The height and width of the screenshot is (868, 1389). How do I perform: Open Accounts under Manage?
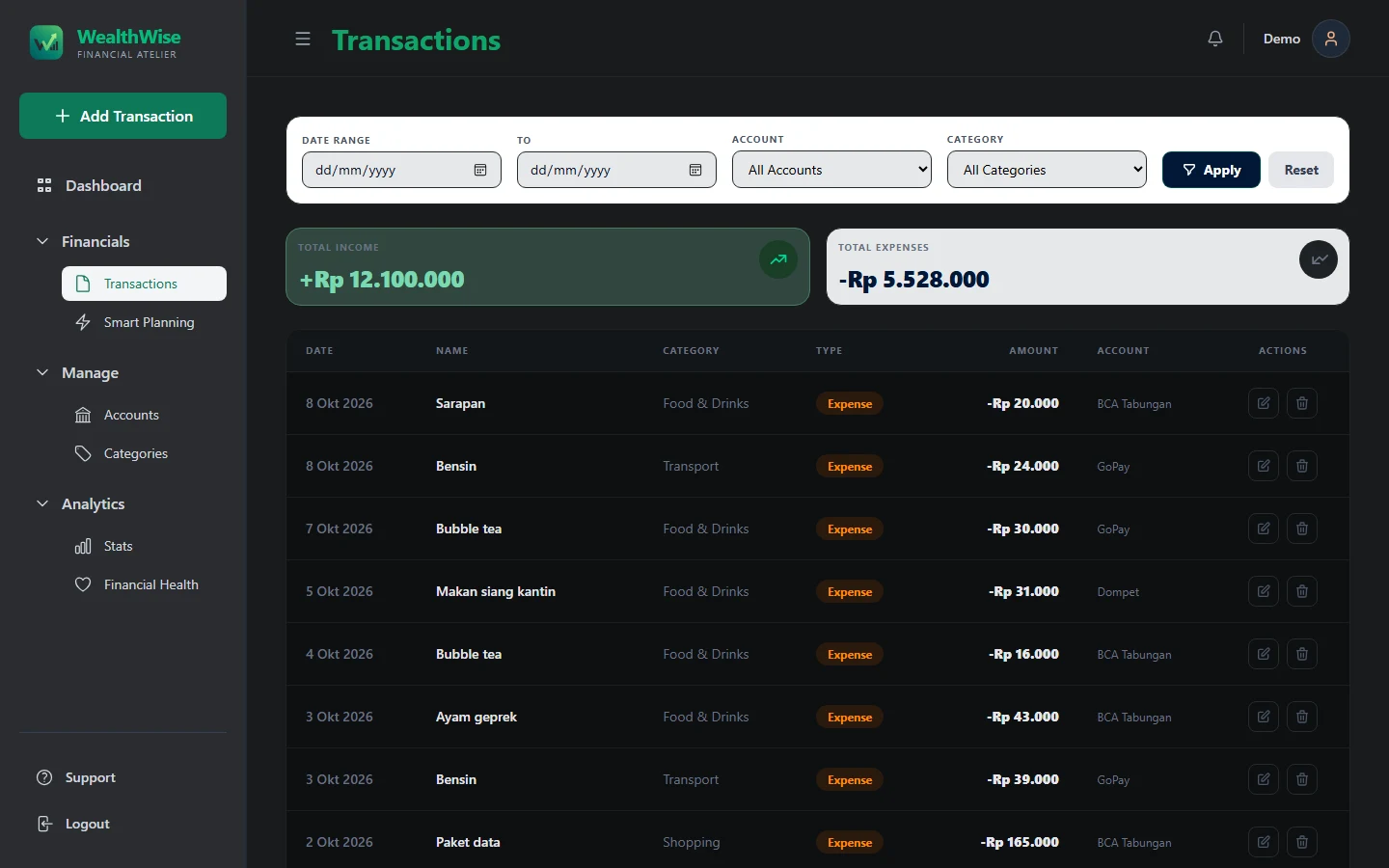(x=144, y=415)
